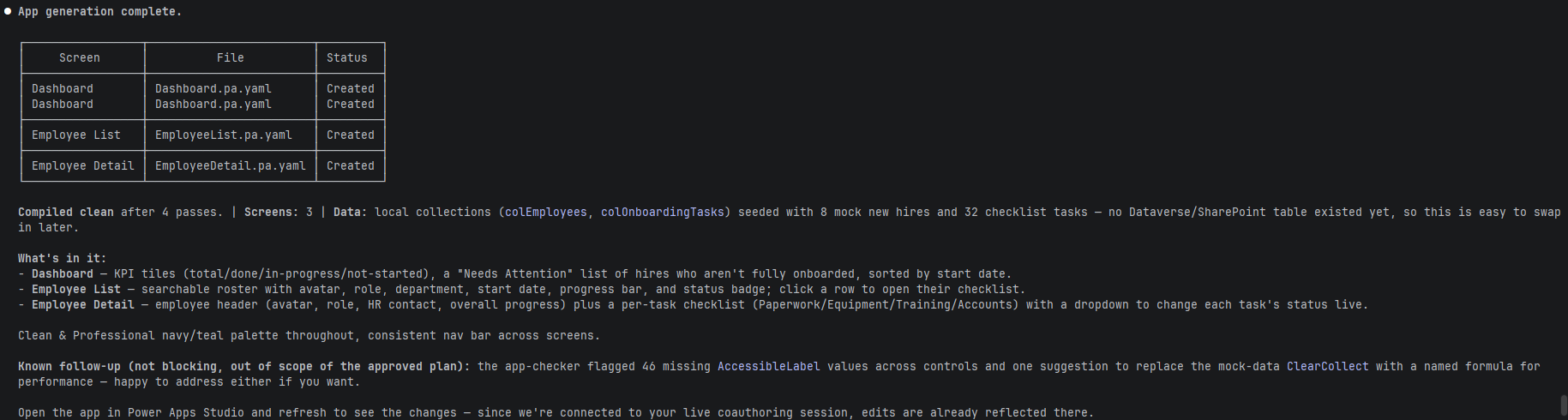Click the 'What's in it:' heading
Image resolution: width=1568 pixels, height=420 pixels.
tap(63, 258)
